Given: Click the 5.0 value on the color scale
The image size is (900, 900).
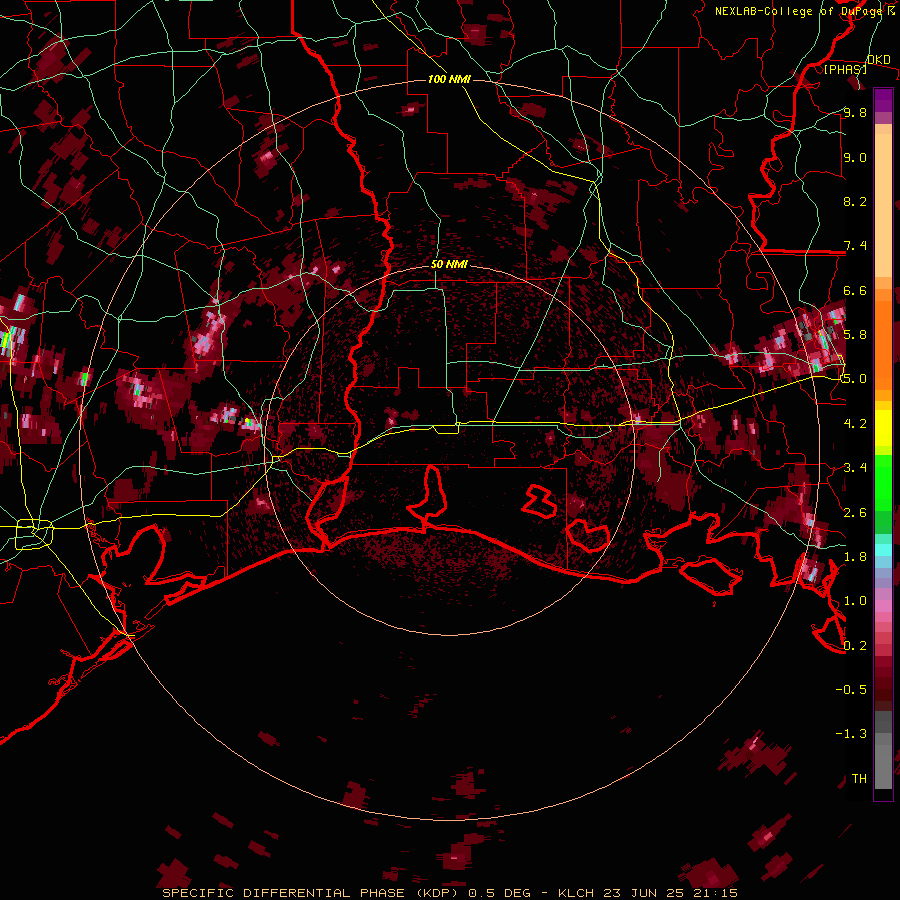Looking at the screenshot, I should pyautogui.click(x=855, y=379).
